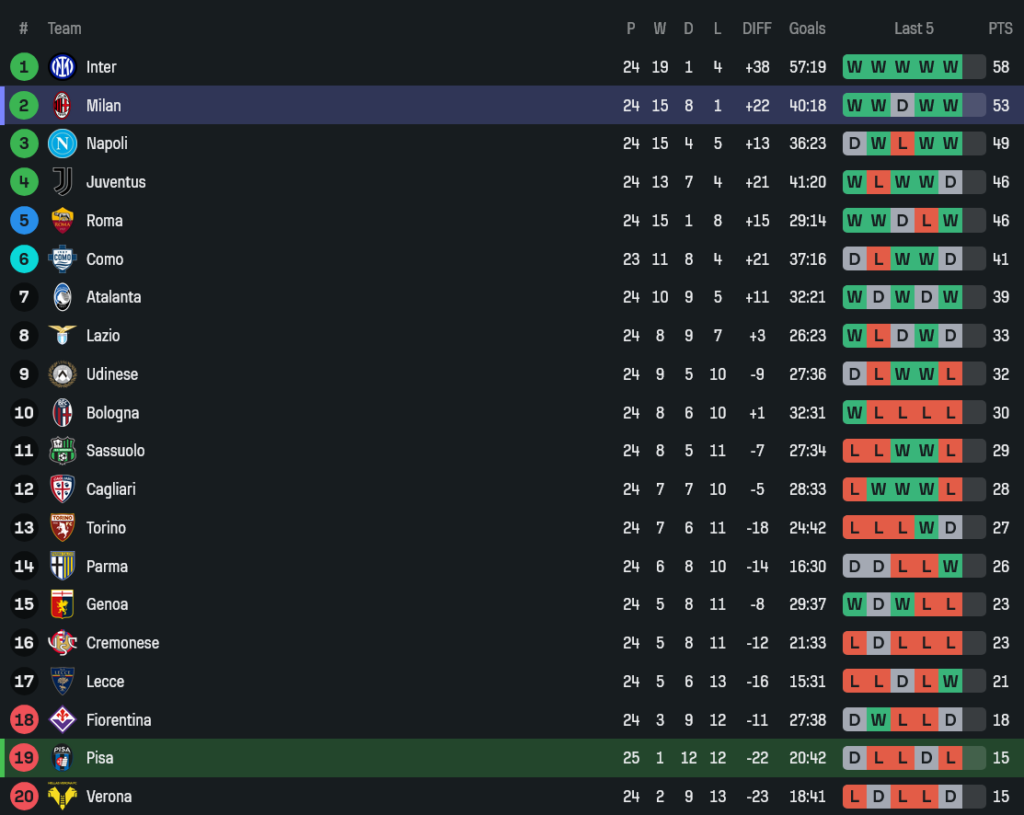Click the Fiorentina club crest icon

click(62, 720)
